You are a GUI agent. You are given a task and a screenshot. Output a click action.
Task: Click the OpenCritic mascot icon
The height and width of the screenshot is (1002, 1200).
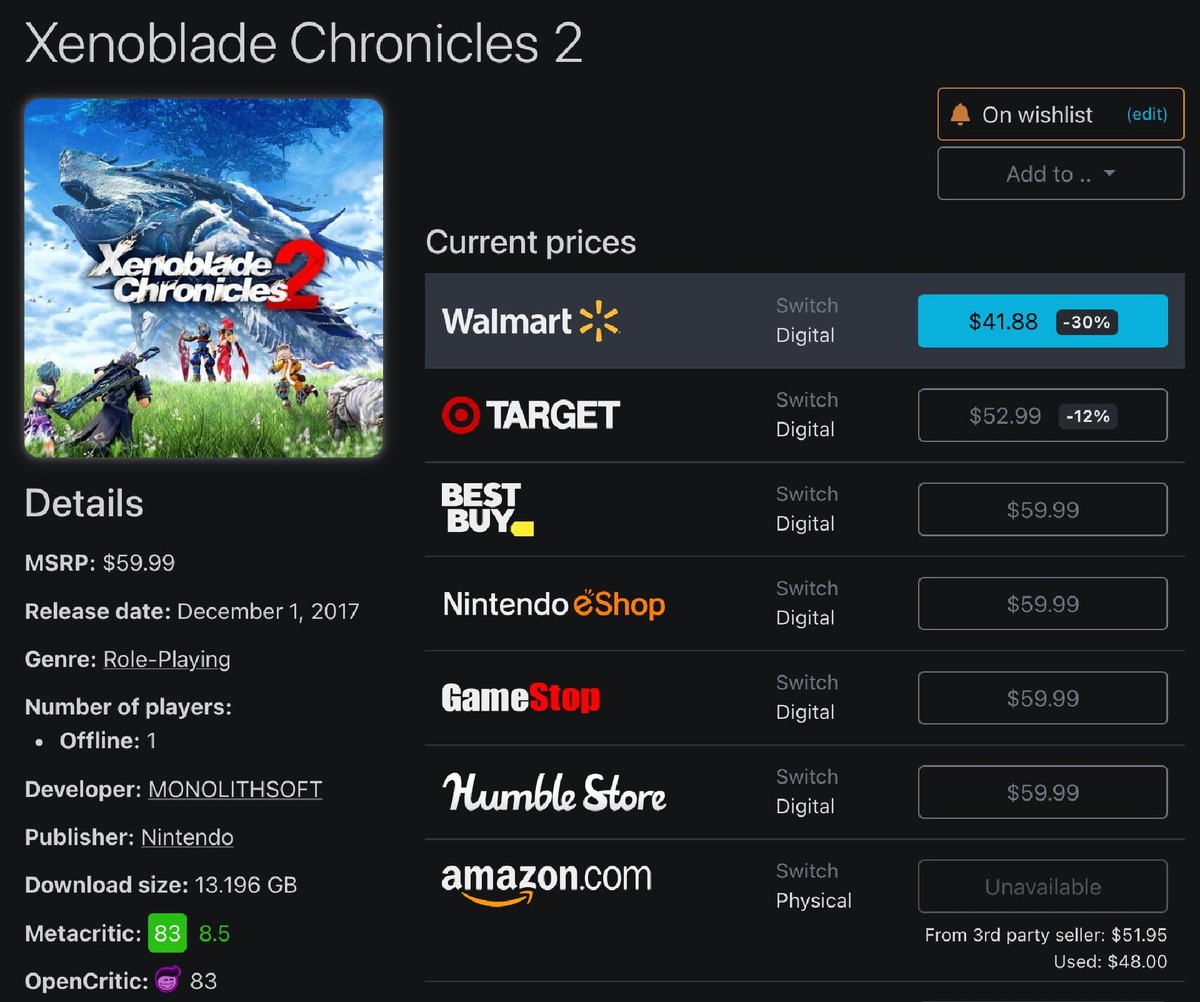click(168, 981)
